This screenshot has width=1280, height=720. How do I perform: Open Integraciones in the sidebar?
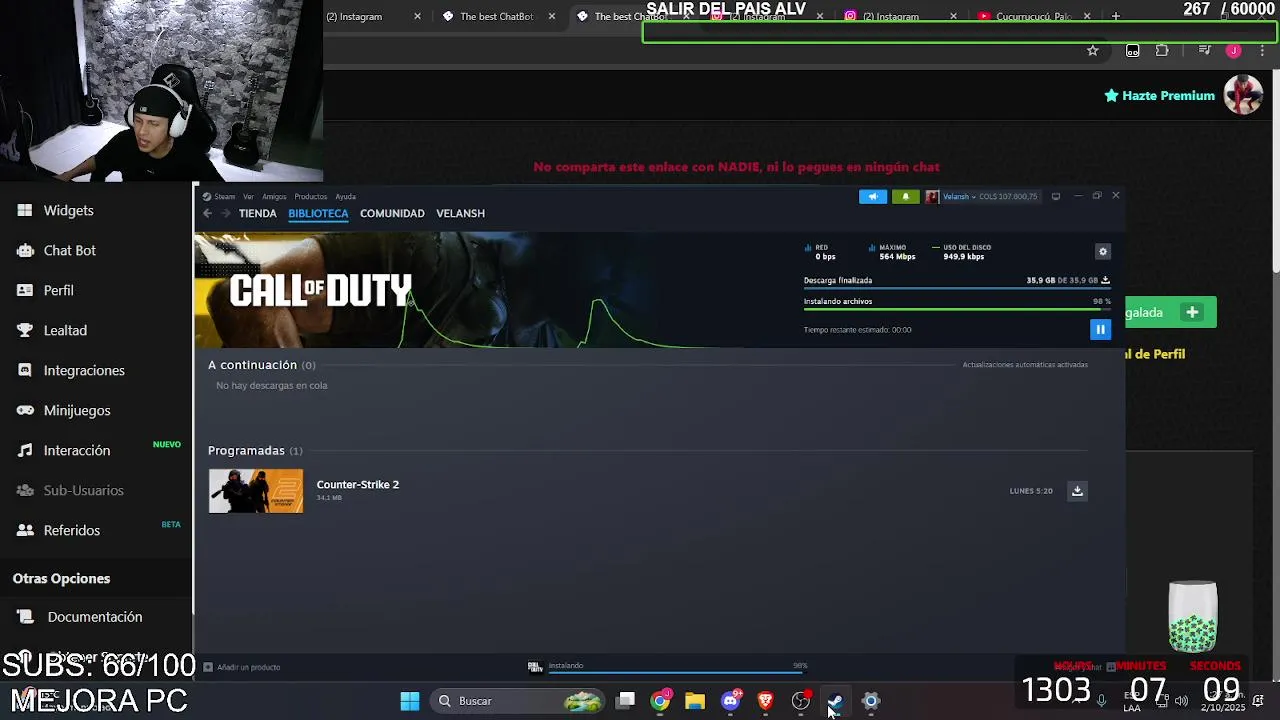[84, 370]
